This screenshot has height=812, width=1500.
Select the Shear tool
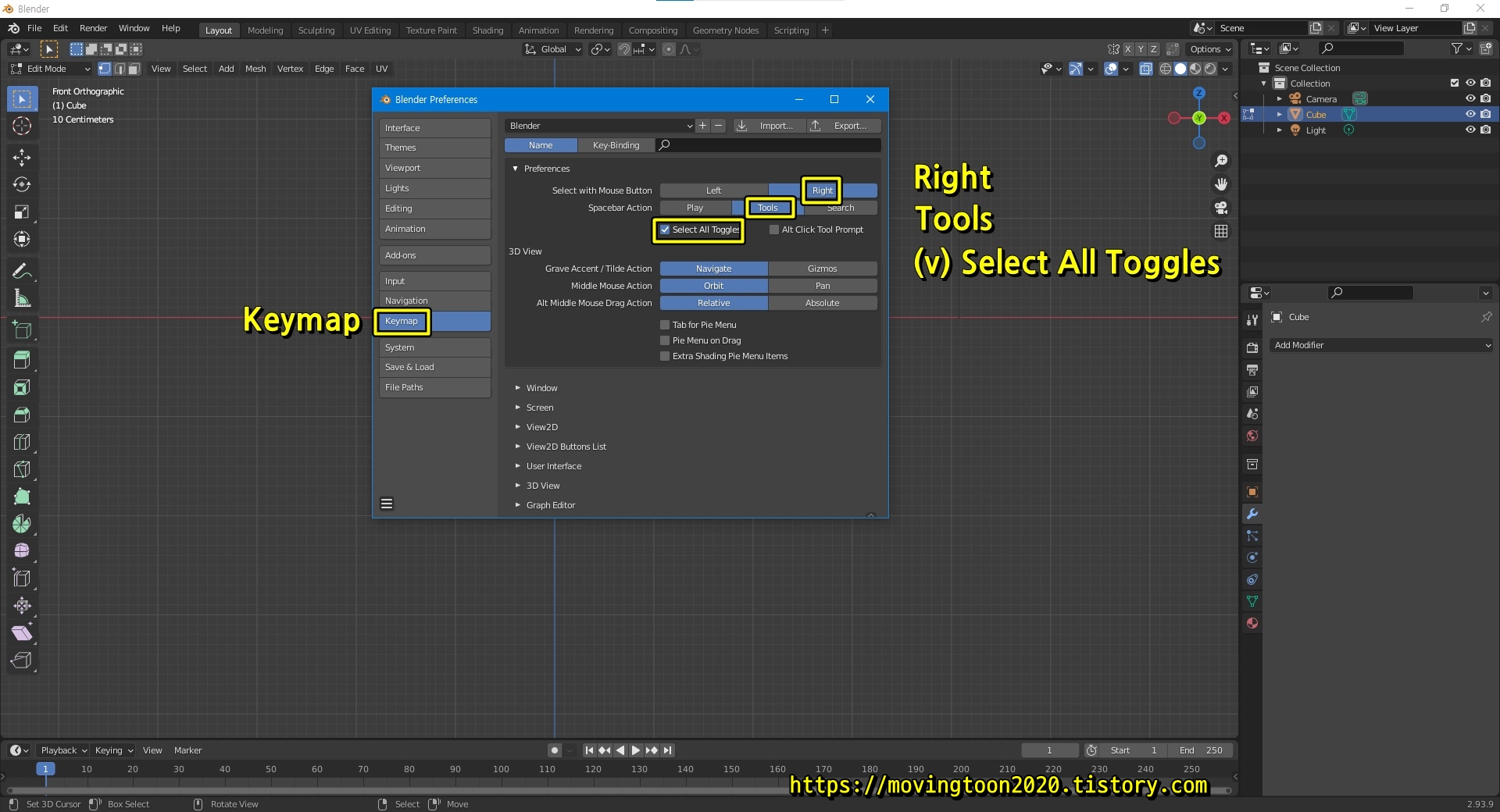(x=22, y=633)
